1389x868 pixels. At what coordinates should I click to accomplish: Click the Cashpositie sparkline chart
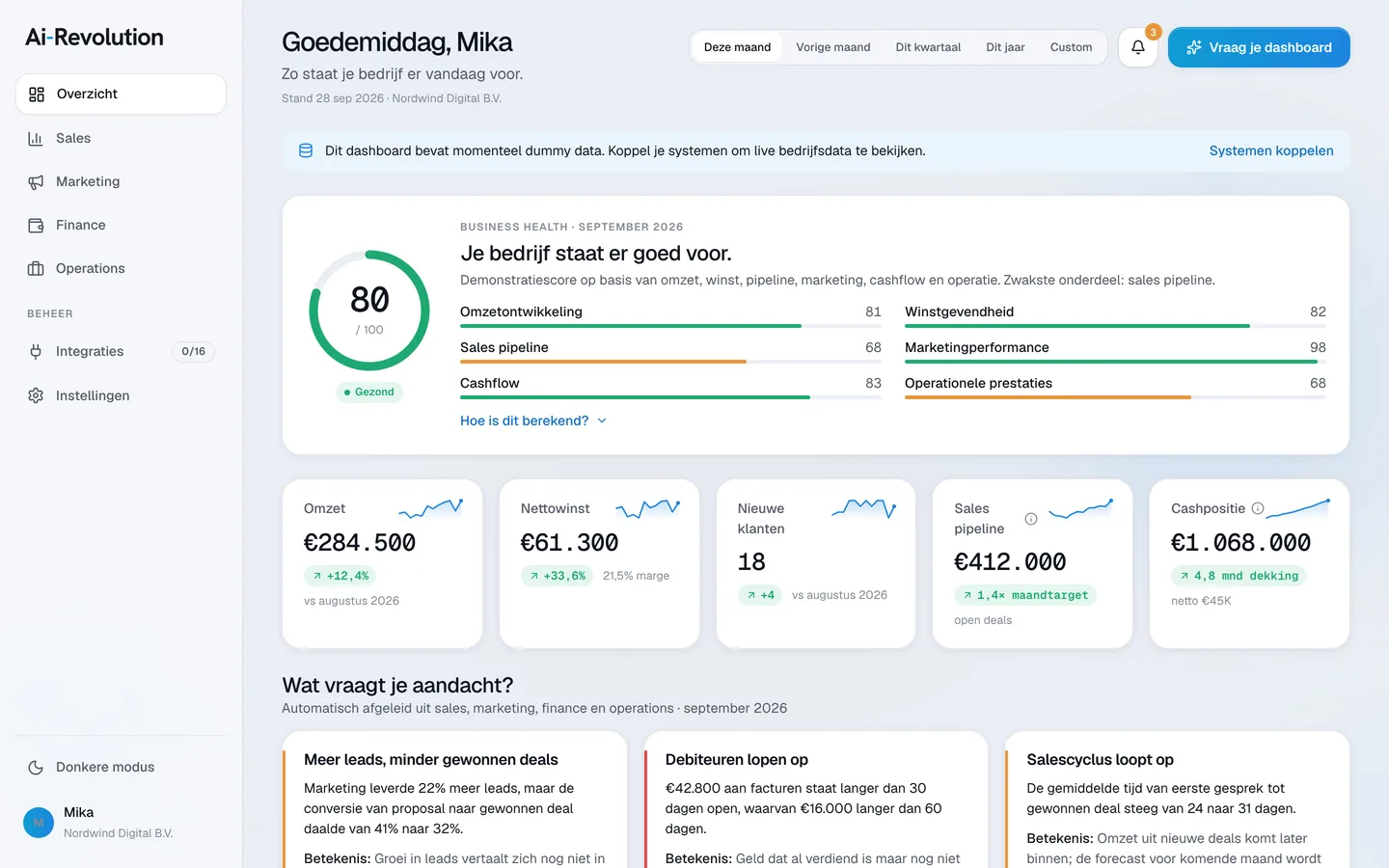click(x=1298, y=508)
